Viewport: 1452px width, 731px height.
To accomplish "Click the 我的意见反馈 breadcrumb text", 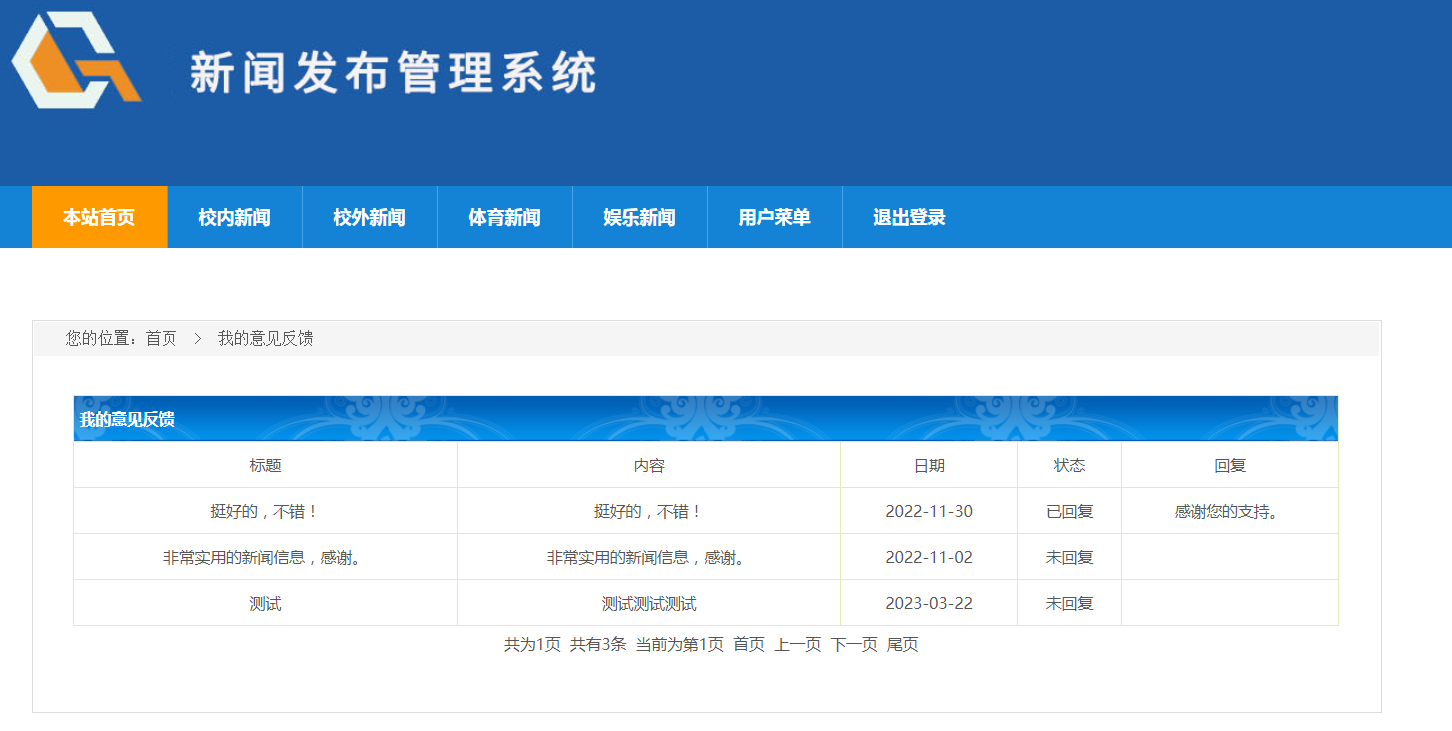I will click(266, 338).
